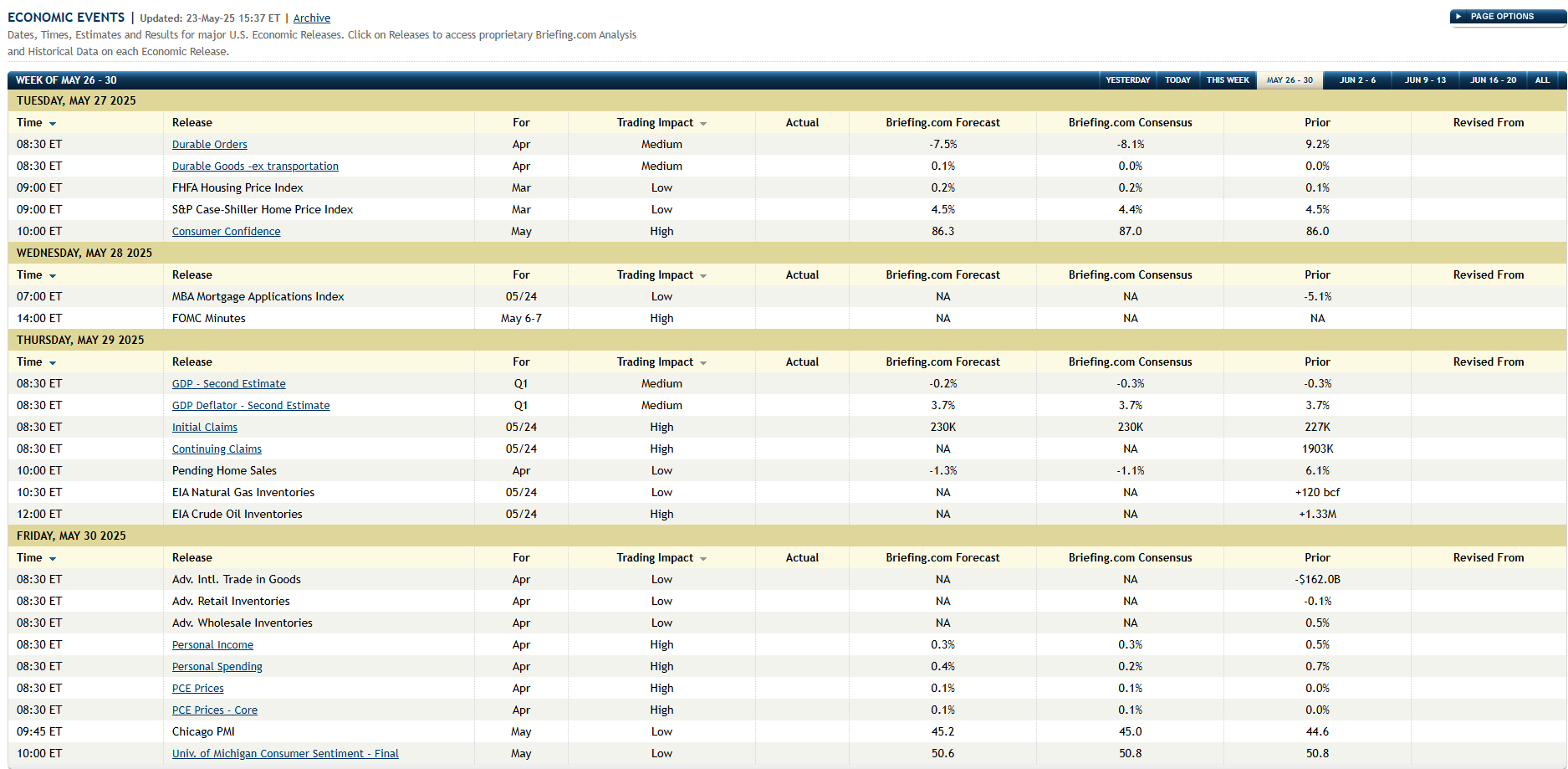Switch to the Today tab

[x=1177, y=80]
